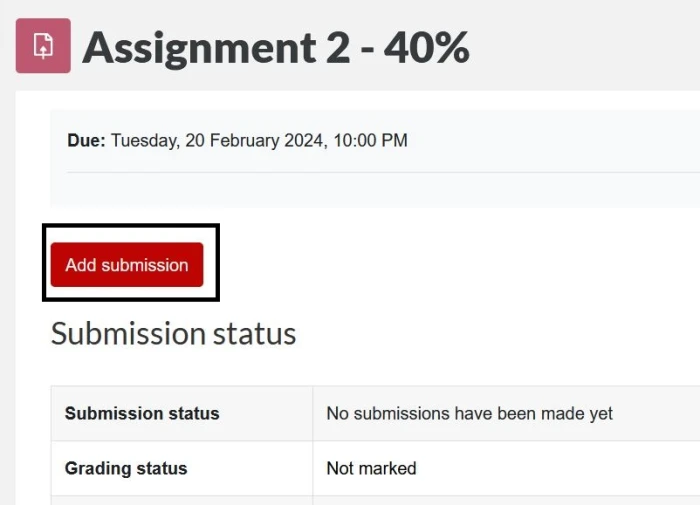Click empty area below the due date divider
Viewport: 700px width, 505px height.
click(383, 190)
